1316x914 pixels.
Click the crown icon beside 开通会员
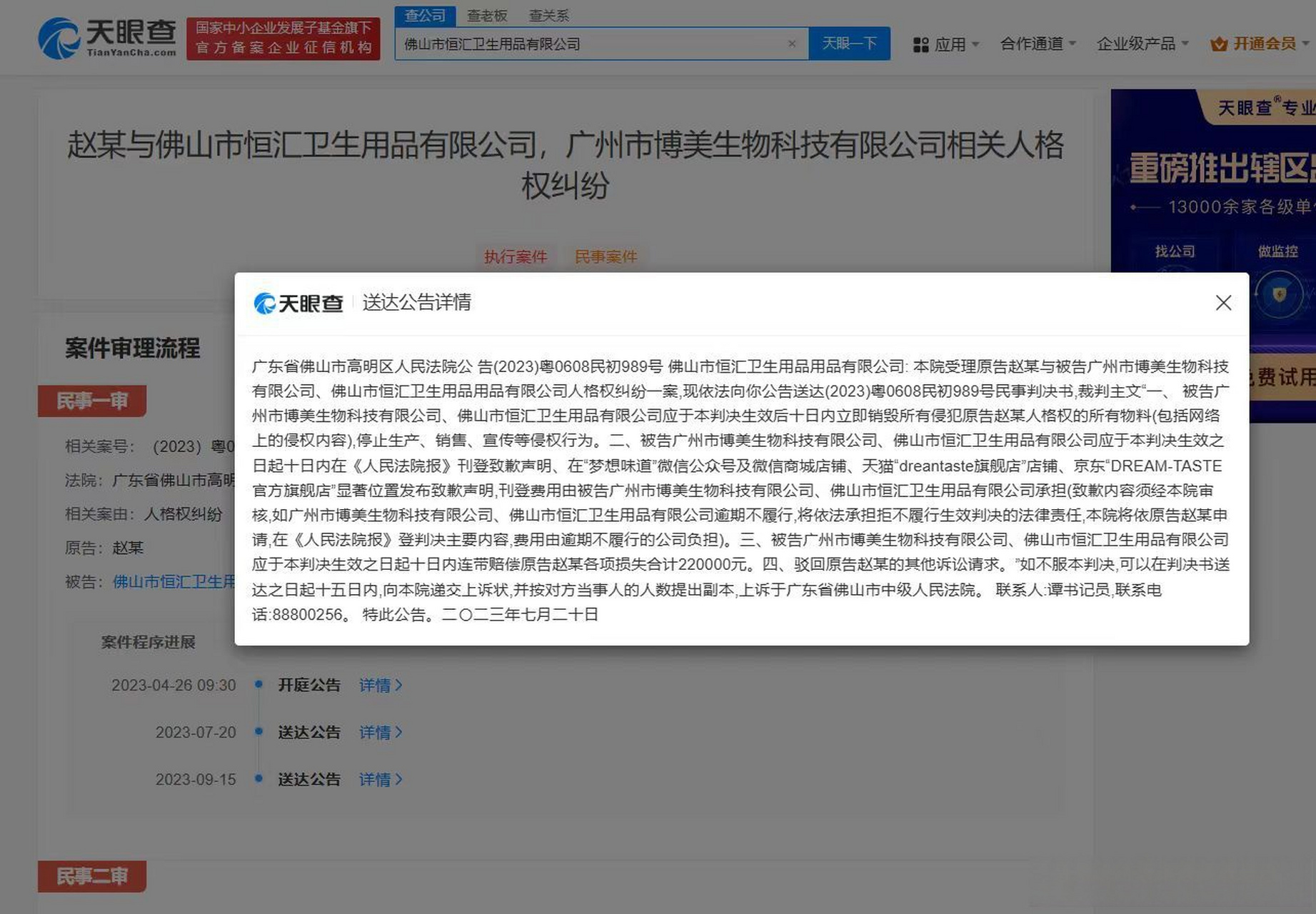click(1219, 44)
